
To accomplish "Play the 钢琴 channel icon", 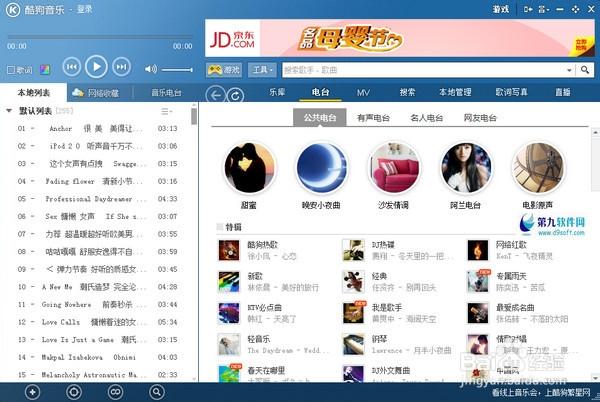I will pos(353,344).
